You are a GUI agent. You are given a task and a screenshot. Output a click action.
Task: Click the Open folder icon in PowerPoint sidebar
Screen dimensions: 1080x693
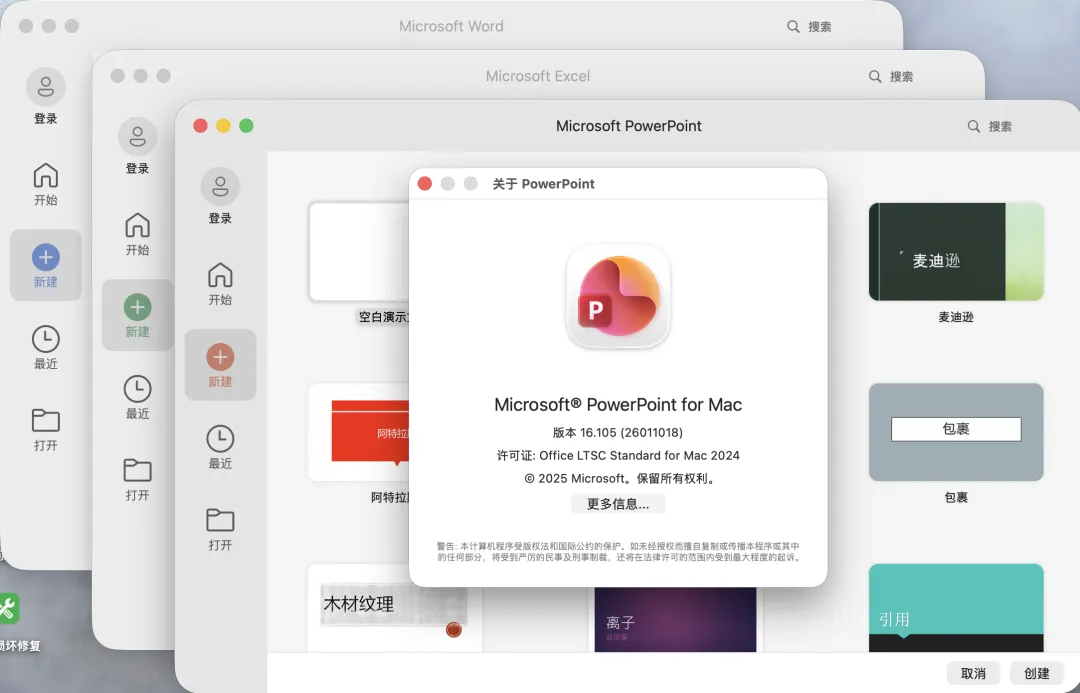pos(220,520)
